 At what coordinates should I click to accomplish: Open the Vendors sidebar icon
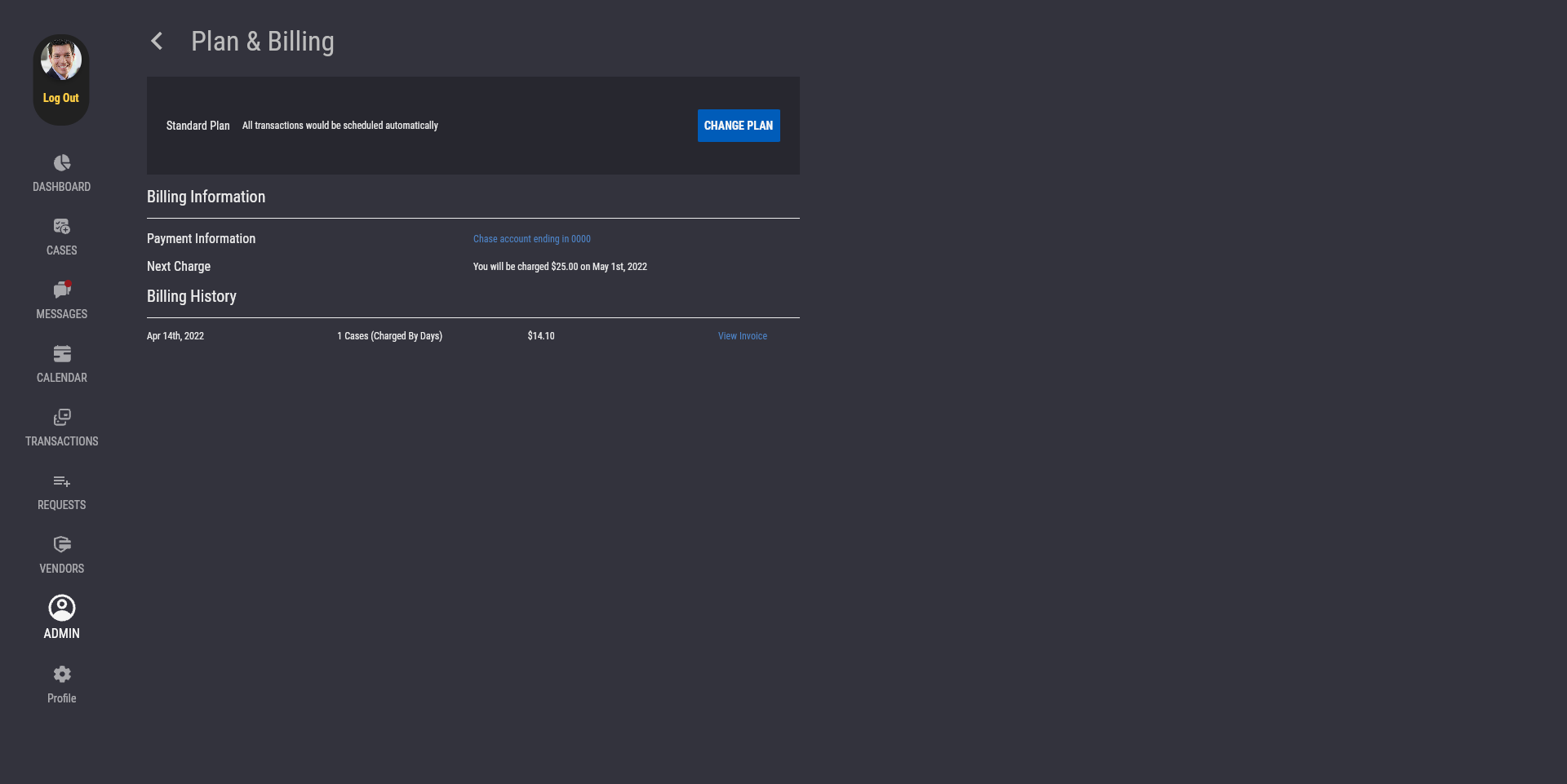pos(62,545)
